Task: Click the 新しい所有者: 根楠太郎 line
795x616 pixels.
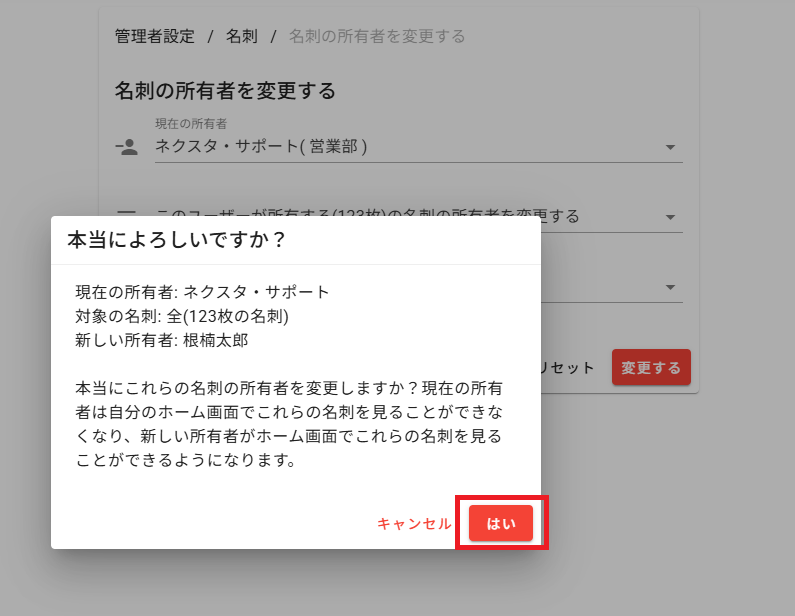Action: click(162, 340)
